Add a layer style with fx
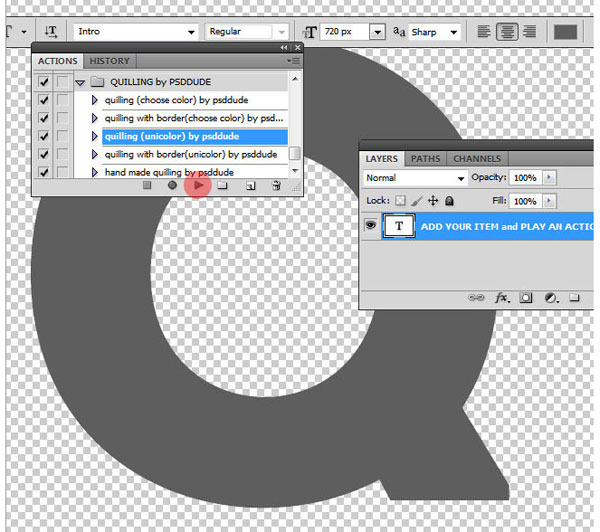This screenshot has height=532, width=600. point(502,298)
